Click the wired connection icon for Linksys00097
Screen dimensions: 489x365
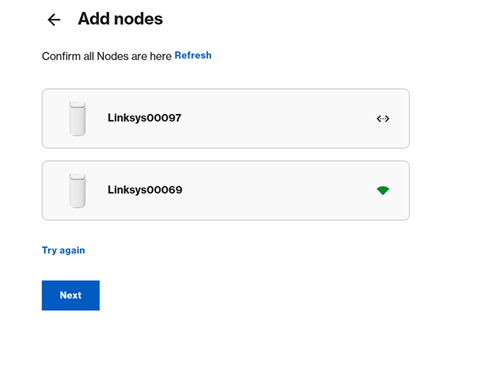(x=383, y=118)
